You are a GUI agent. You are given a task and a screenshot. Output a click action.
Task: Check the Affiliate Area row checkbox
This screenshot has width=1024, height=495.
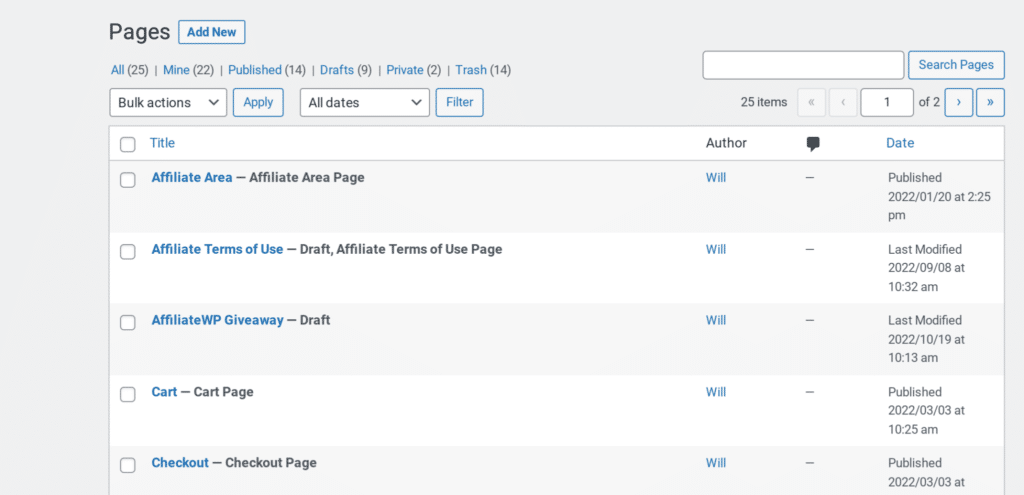[128, 180]
